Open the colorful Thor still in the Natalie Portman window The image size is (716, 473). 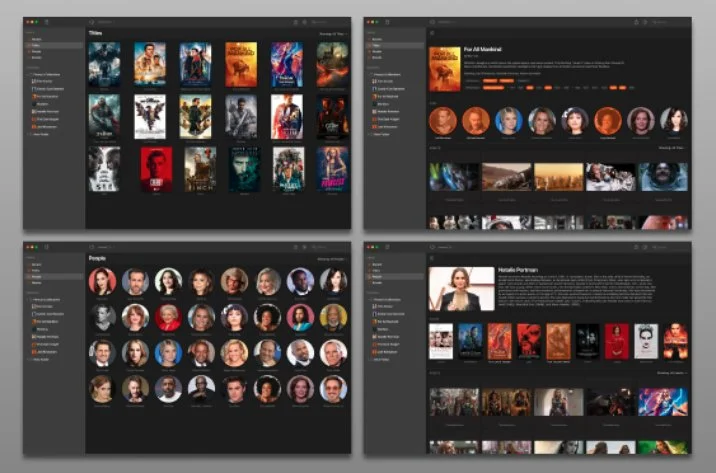coord(663,402)
